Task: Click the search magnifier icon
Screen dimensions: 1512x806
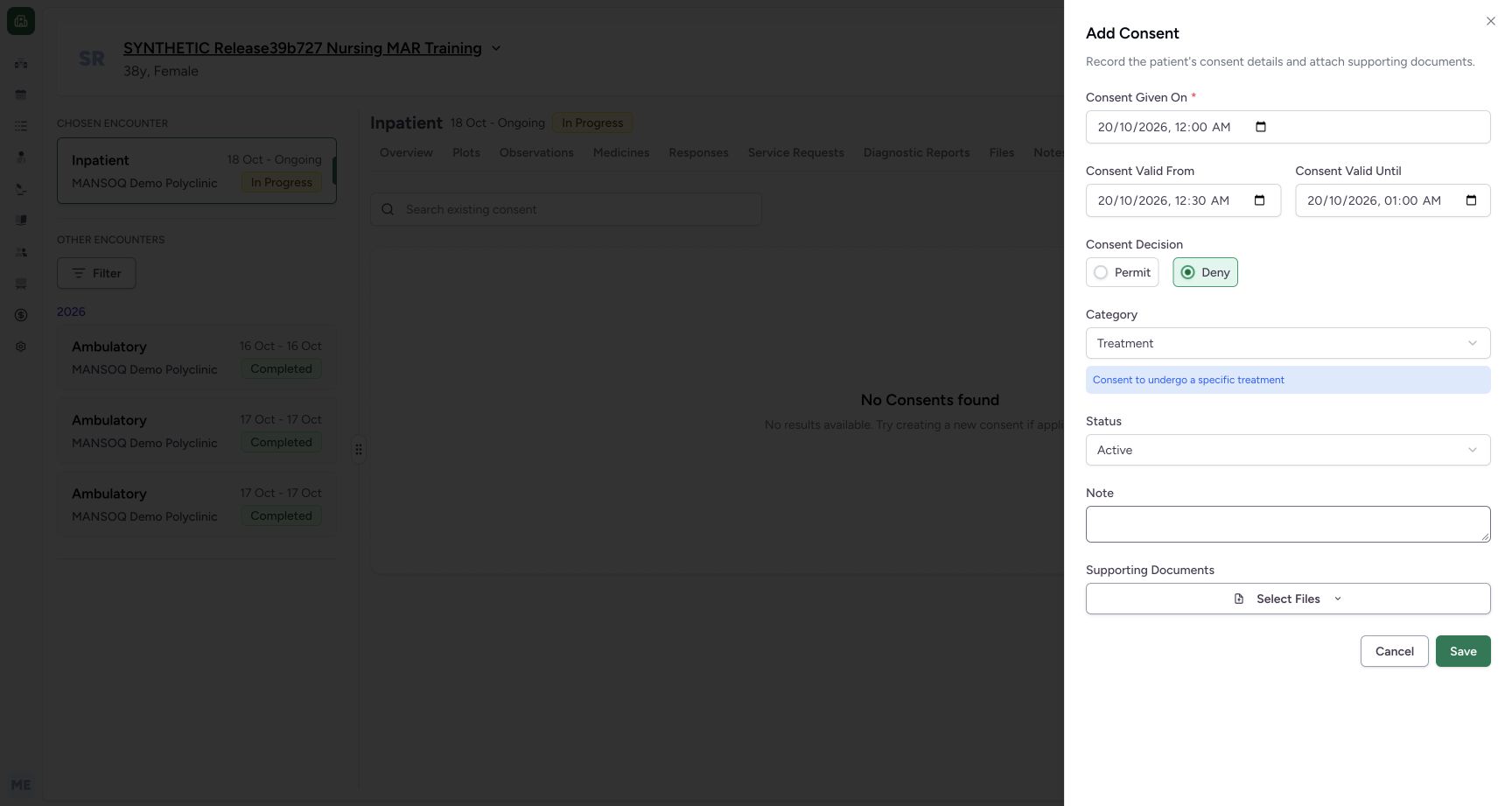Action: 388,209
